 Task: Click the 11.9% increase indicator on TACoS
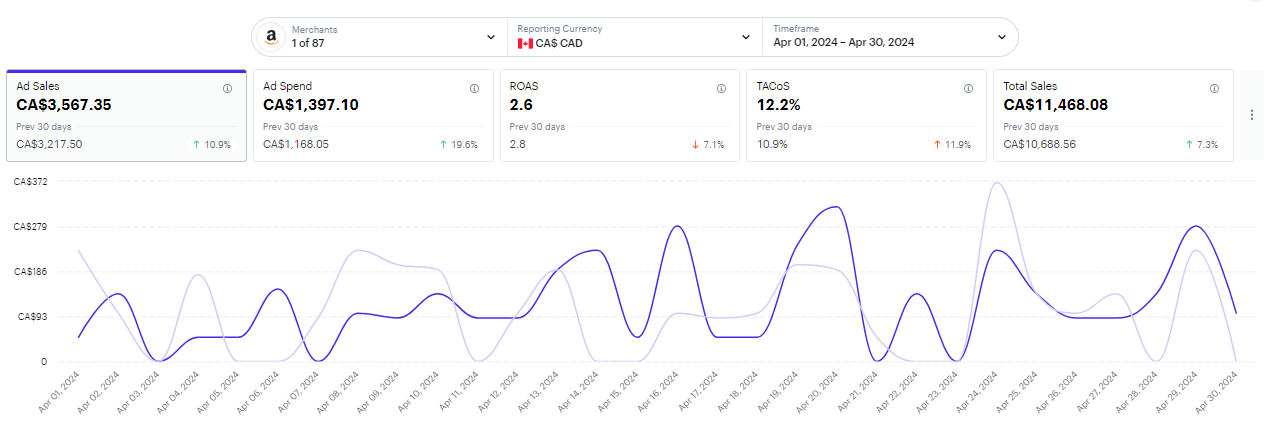point(952,144)
